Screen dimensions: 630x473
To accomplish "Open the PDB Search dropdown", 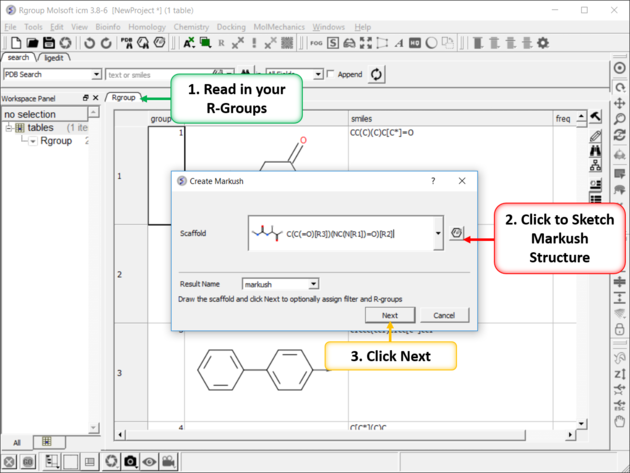I will click(96, 75).
